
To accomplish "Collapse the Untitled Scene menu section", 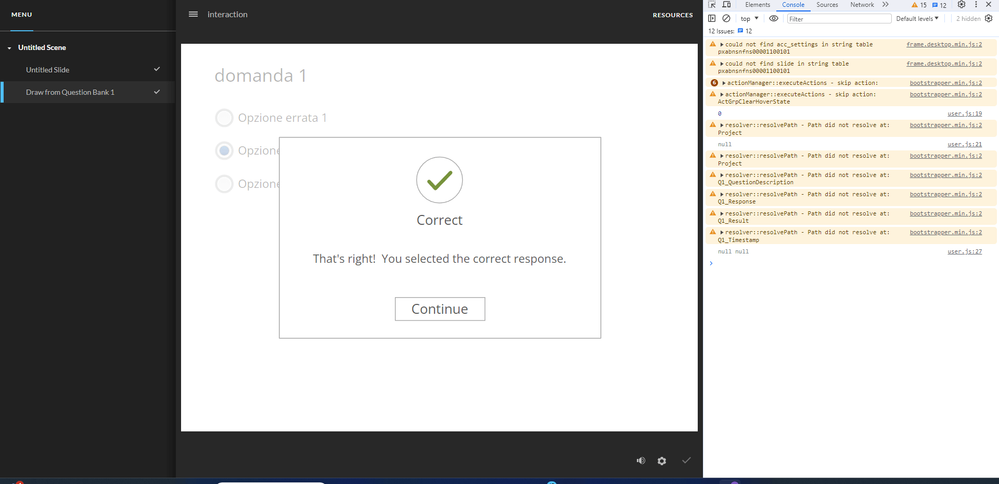I will coord(10,48).
